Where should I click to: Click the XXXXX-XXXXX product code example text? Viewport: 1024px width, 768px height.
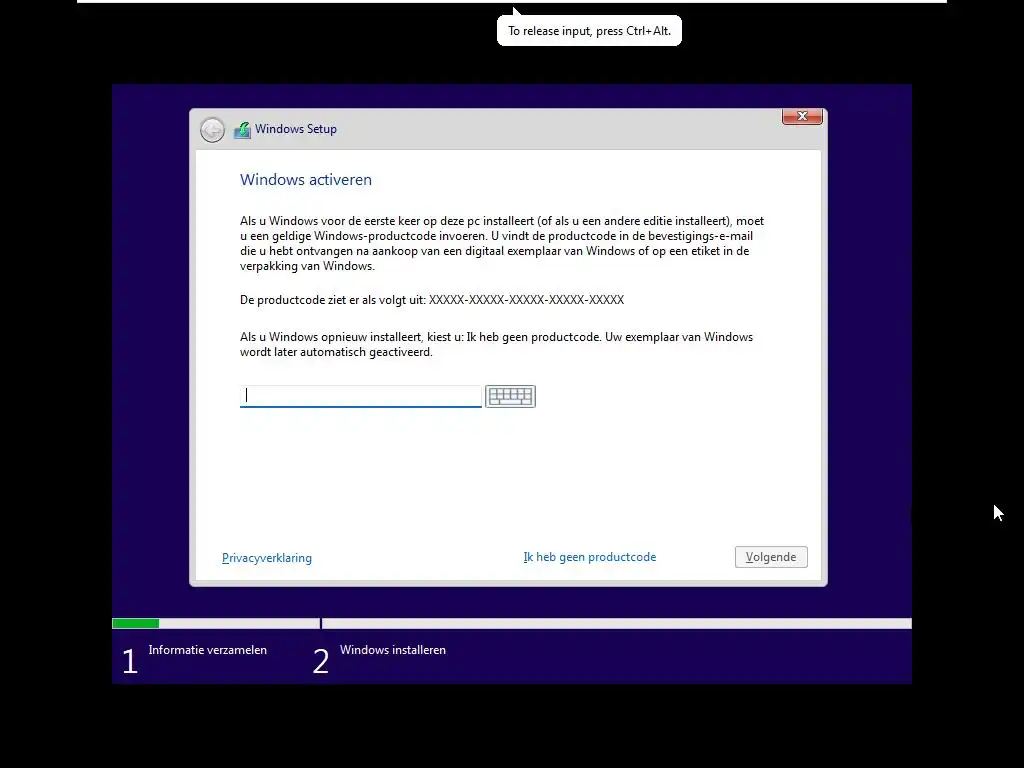(526, 300)
